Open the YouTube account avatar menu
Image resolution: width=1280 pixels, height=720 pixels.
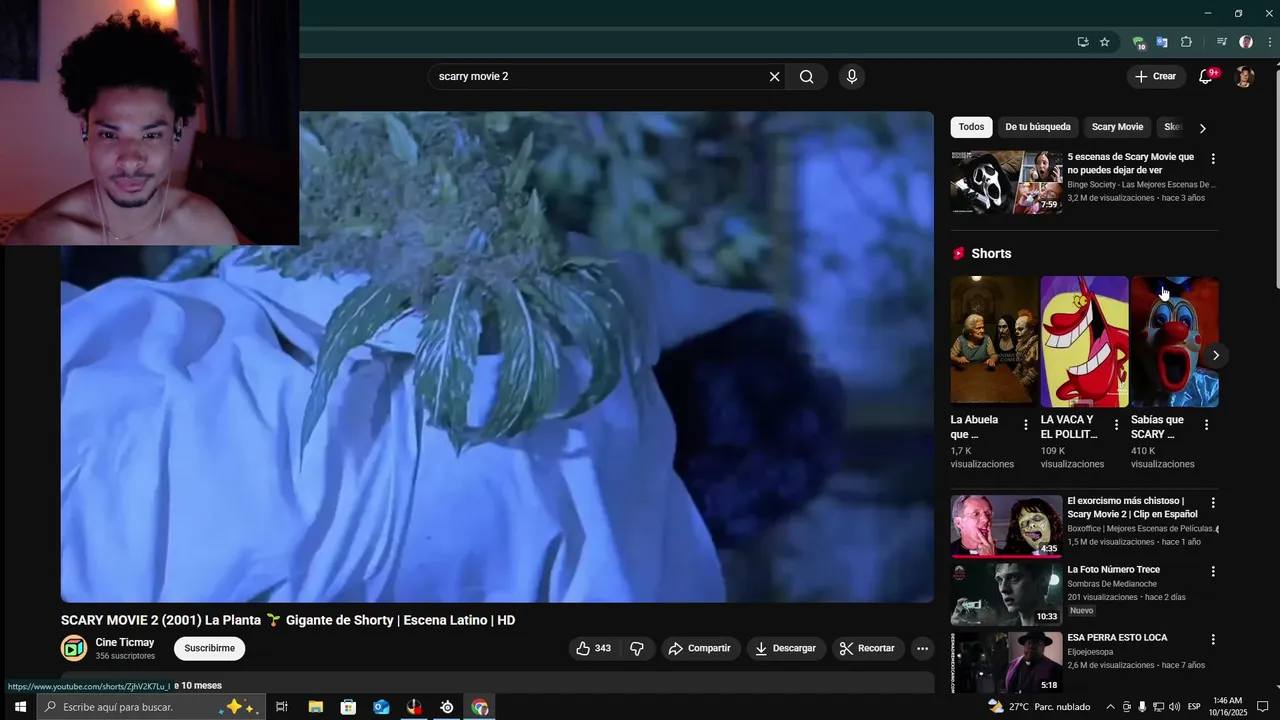tap(1244, 77)
